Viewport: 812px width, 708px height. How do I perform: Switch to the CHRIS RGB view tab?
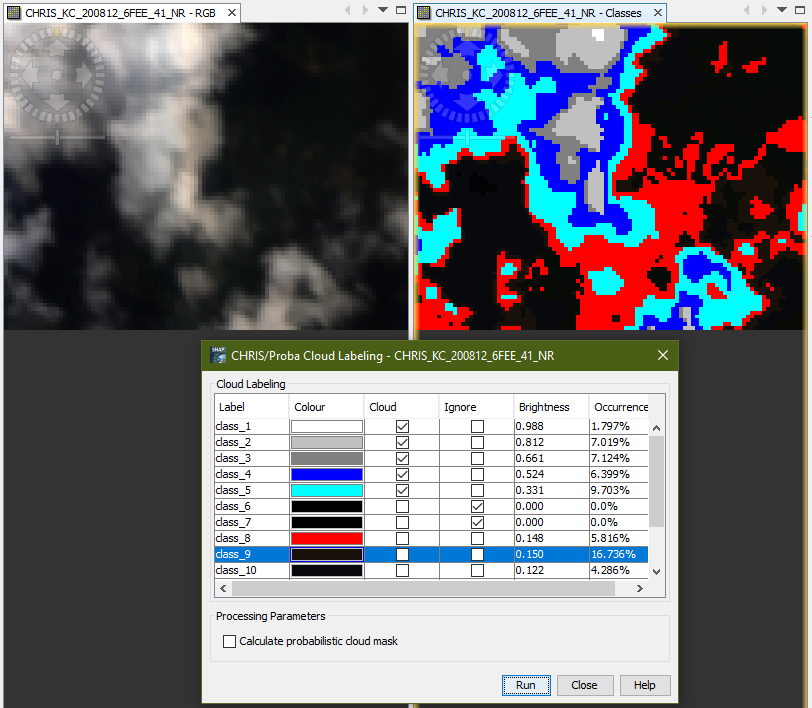(120, 13)
